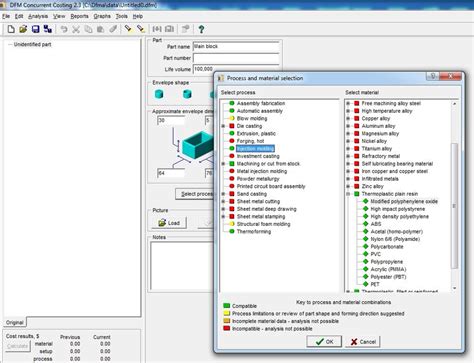Screen dimensions: 474x363
Task: Click the Undo arrow toolbar icon
Action: tap(64, 29)
